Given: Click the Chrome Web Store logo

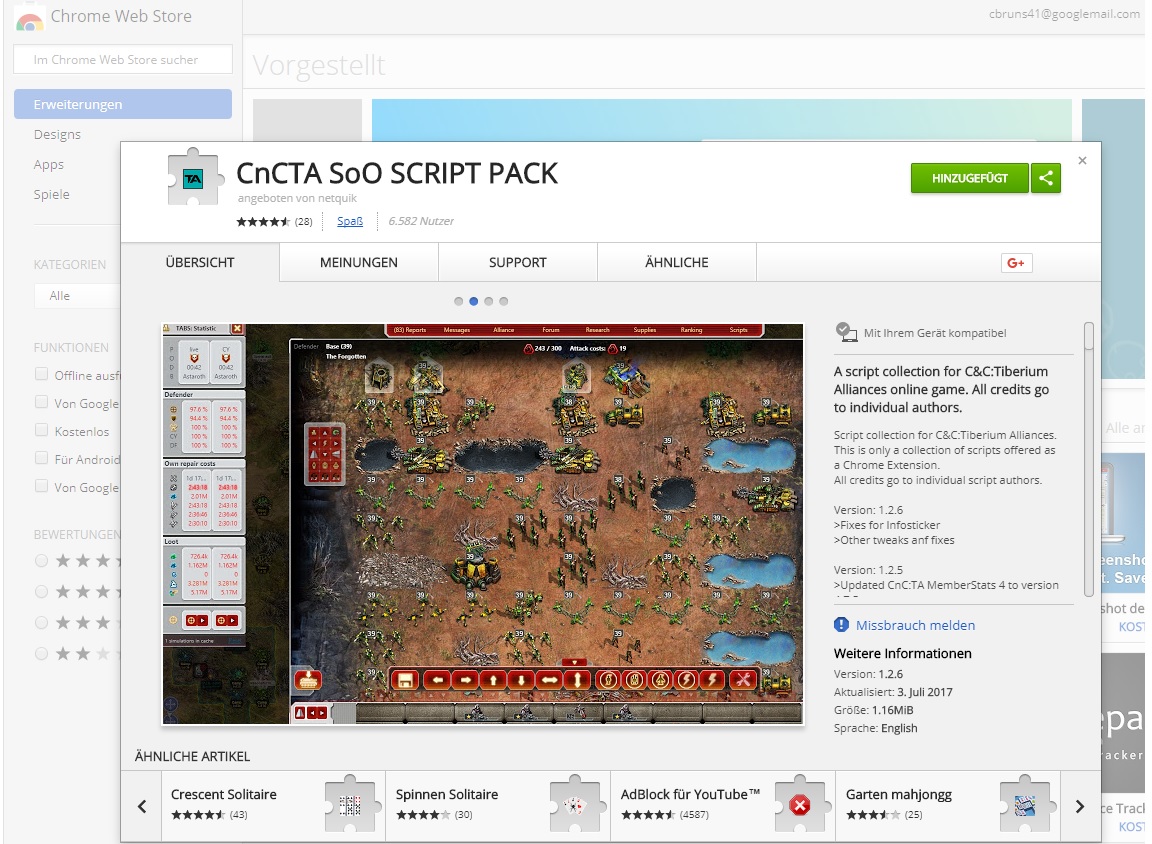Looking at the screenshot, I should click(x=29, y=18).
